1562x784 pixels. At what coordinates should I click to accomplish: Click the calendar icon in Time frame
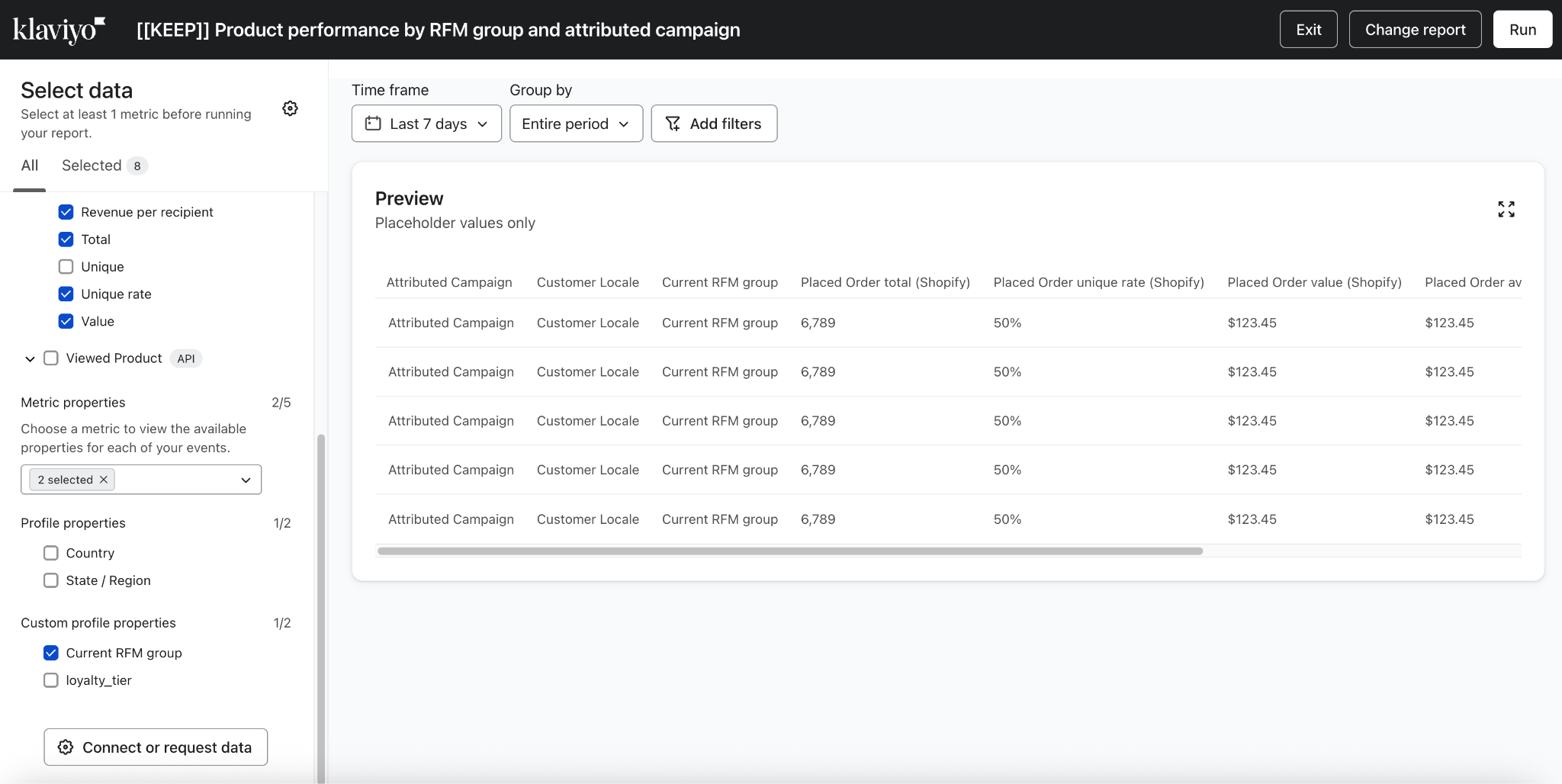(x=373, y=124)
